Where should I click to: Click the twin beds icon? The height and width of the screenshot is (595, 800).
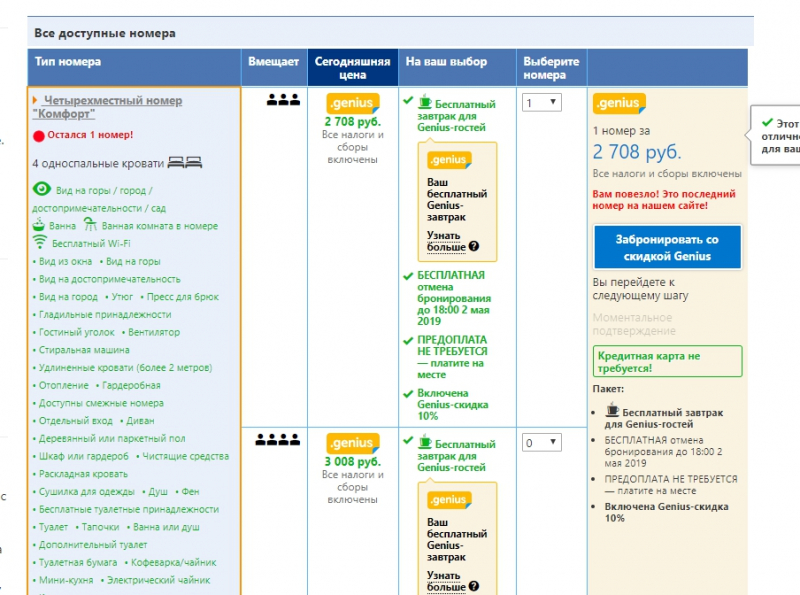click(185, 162)
